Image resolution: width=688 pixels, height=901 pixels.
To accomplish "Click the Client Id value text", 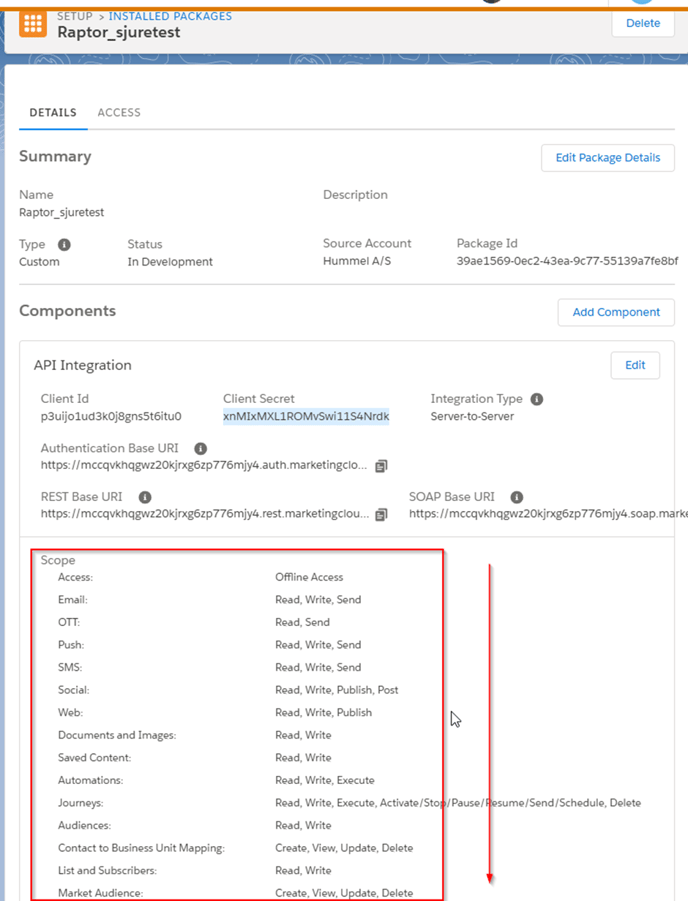I will [111, 416].
